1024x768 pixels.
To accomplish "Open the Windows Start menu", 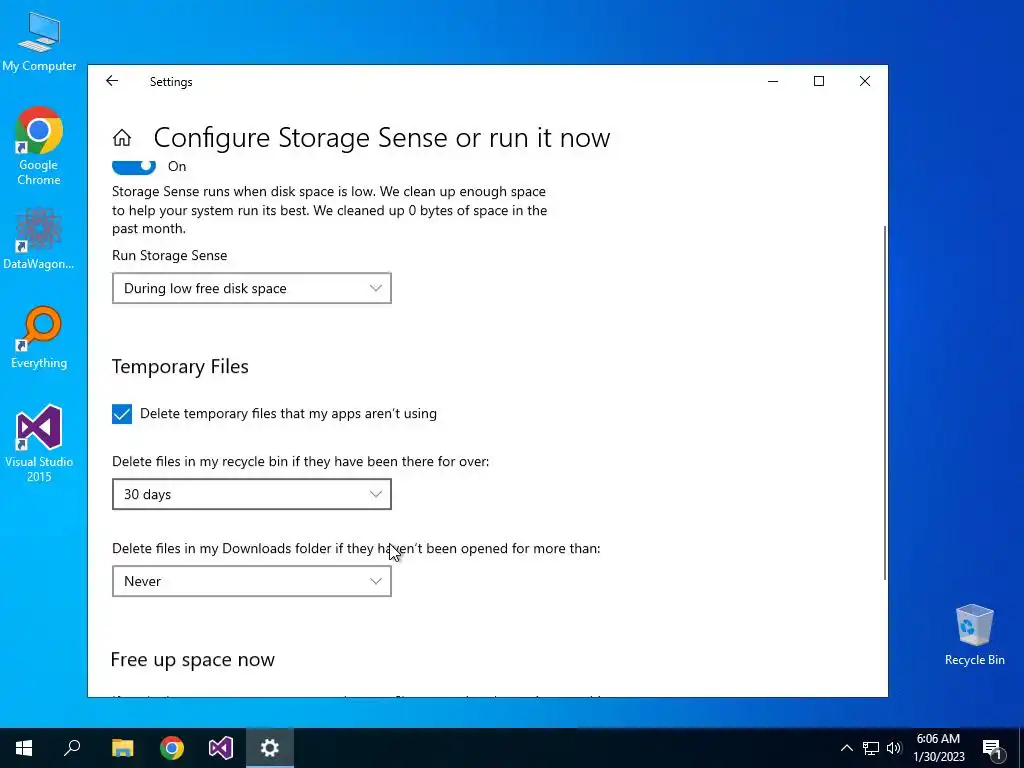I will (24, 748).
